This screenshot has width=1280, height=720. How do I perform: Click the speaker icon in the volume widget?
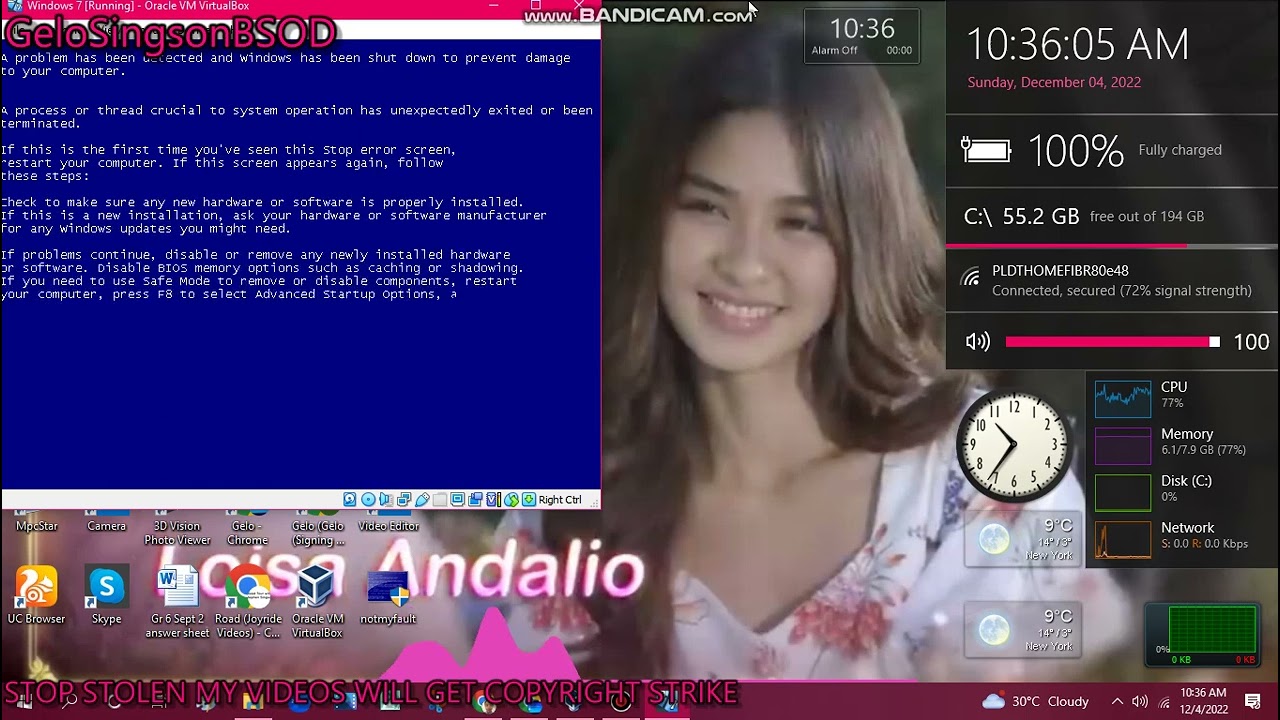click(x=977, y=342)
